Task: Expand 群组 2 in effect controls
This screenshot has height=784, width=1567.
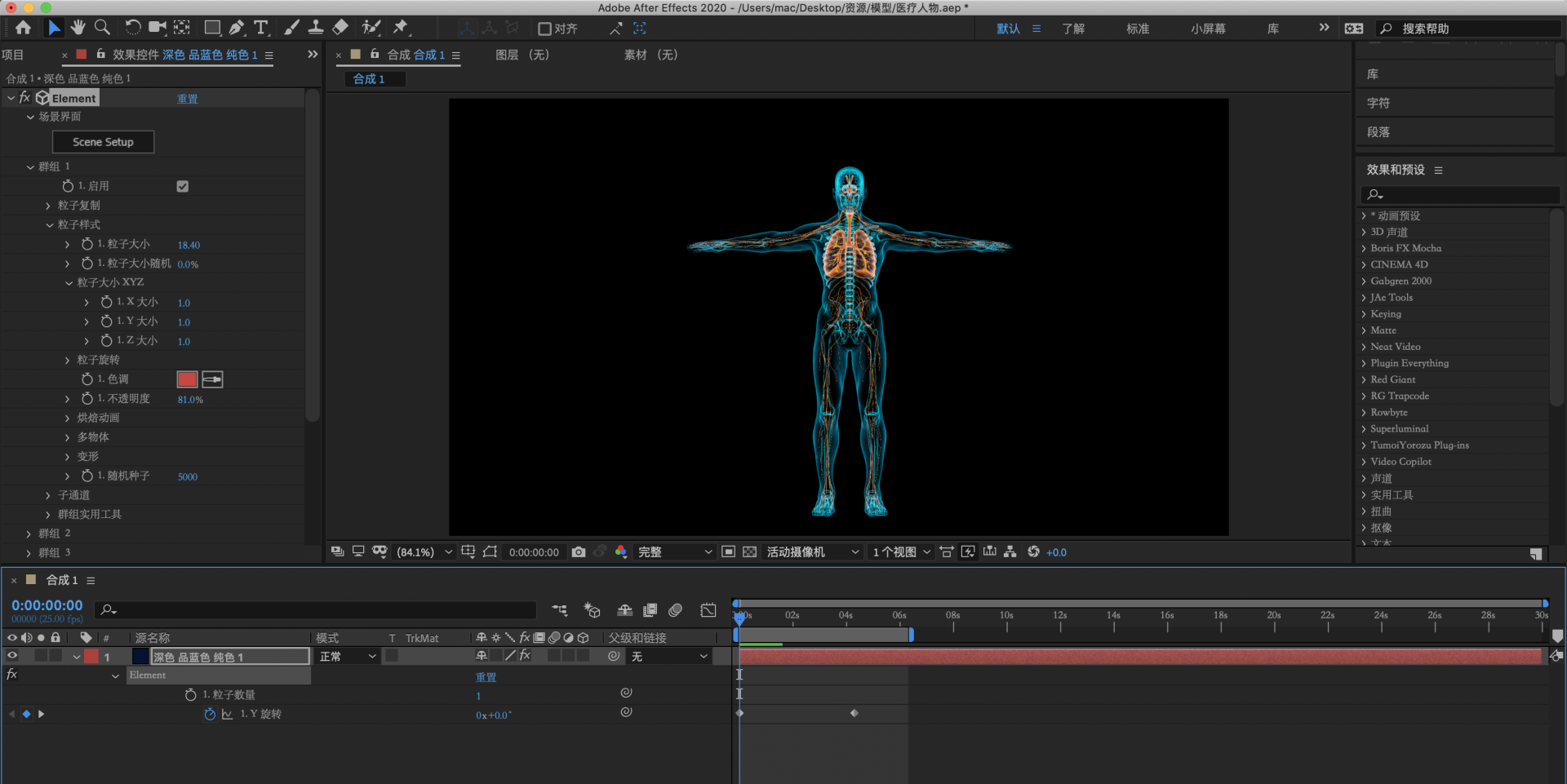Action: click(x=29, y=534)
